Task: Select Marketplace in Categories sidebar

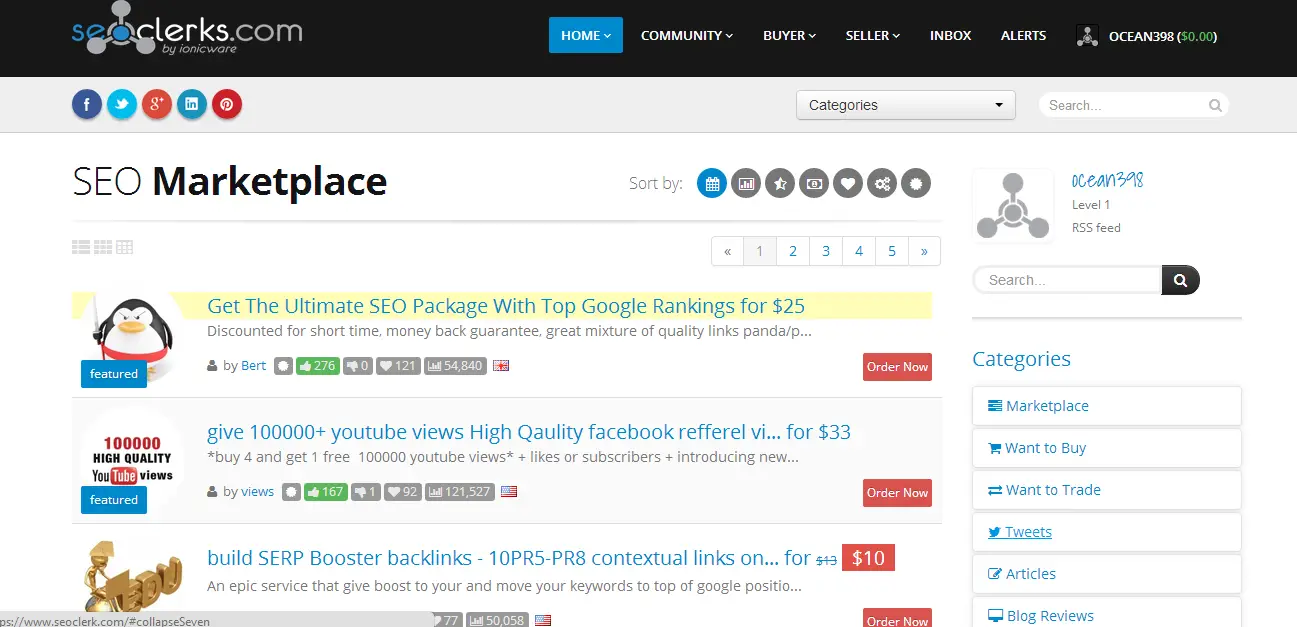Action: [1107, 406]
